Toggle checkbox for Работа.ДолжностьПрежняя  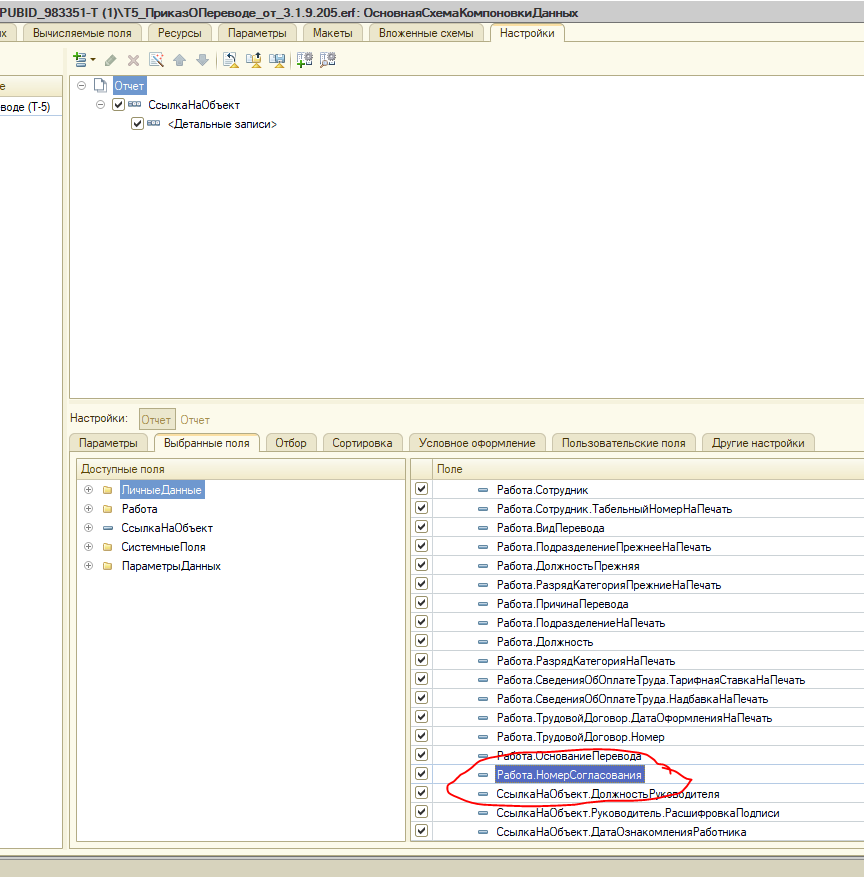(x=422, y=565)
